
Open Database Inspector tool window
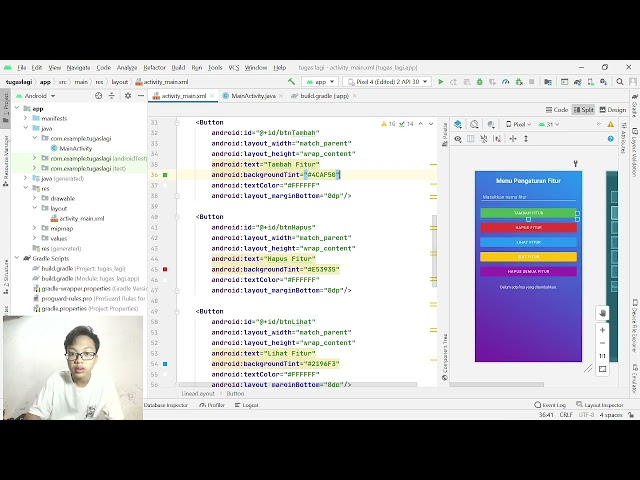coord(166,405)
